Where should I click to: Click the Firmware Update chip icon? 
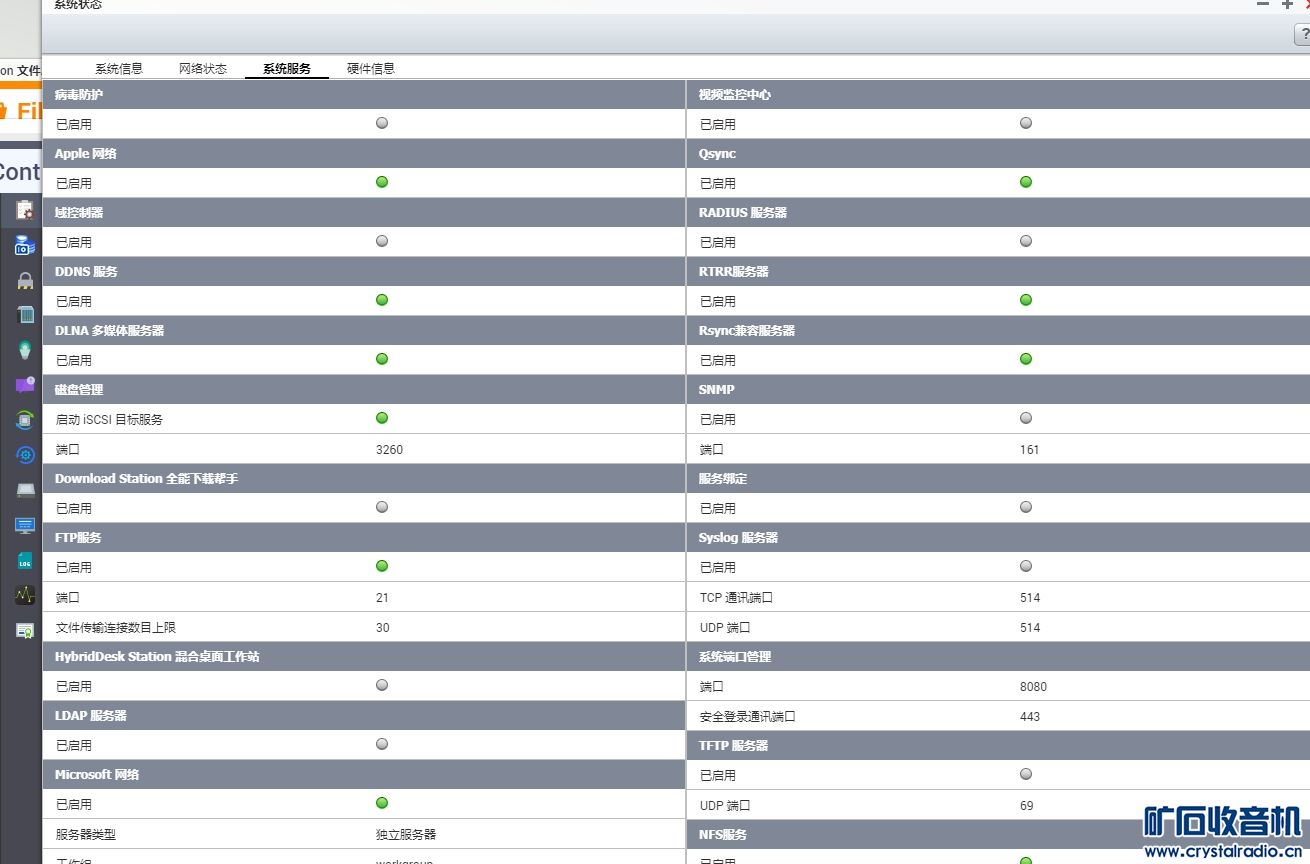coord(25,420)
